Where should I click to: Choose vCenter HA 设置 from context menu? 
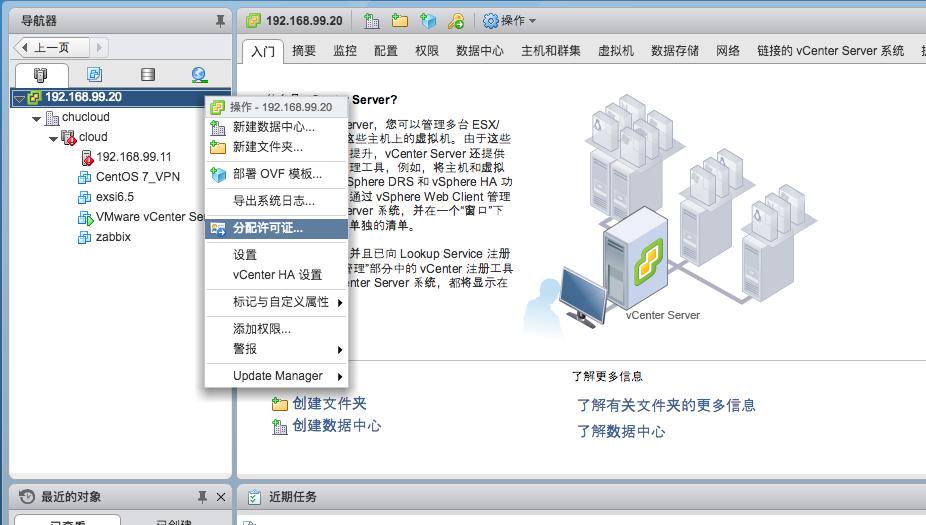(276, 275)
